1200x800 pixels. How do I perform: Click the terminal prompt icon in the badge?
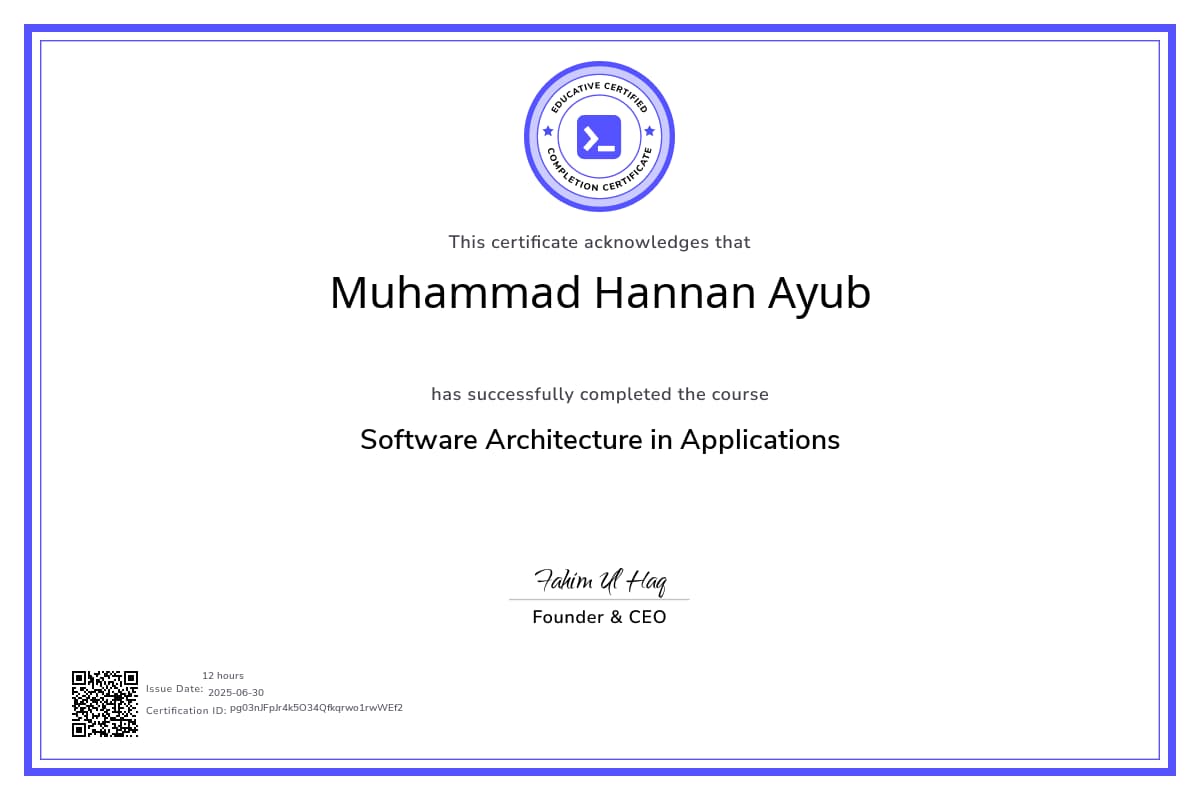pos(599,137)
